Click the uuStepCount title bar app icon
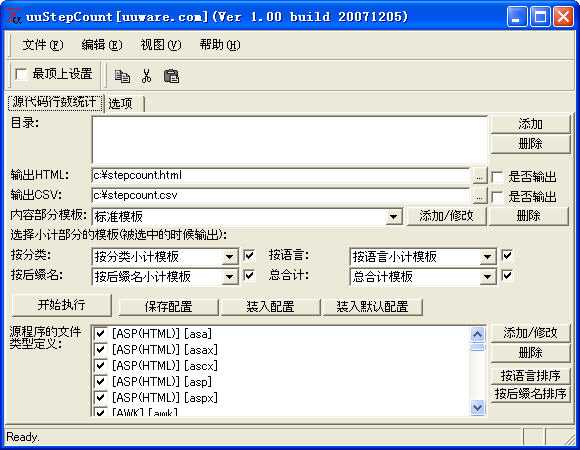 [14, 17]
